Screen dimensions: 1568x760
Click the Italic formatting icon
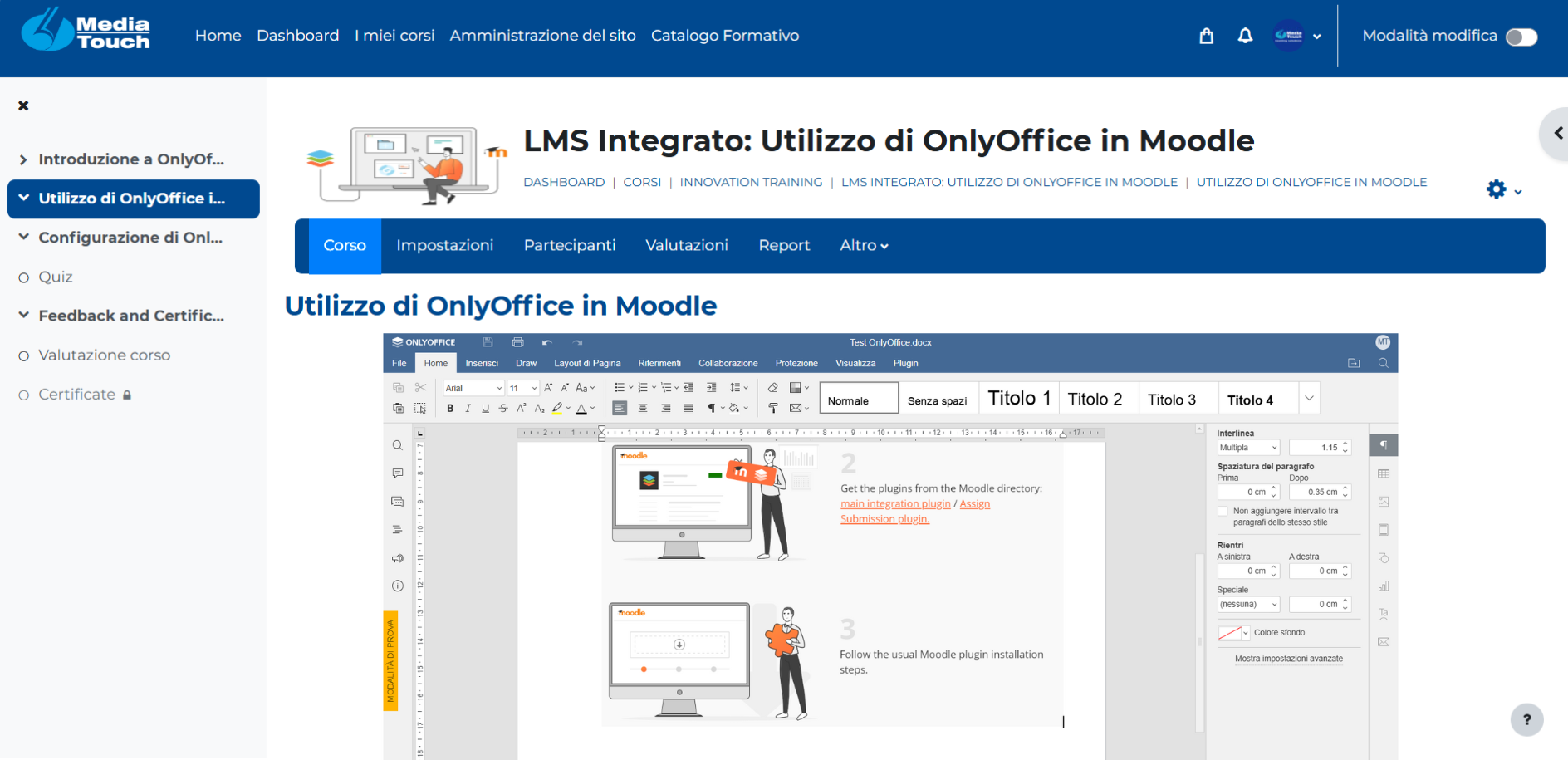pos(468,408)
